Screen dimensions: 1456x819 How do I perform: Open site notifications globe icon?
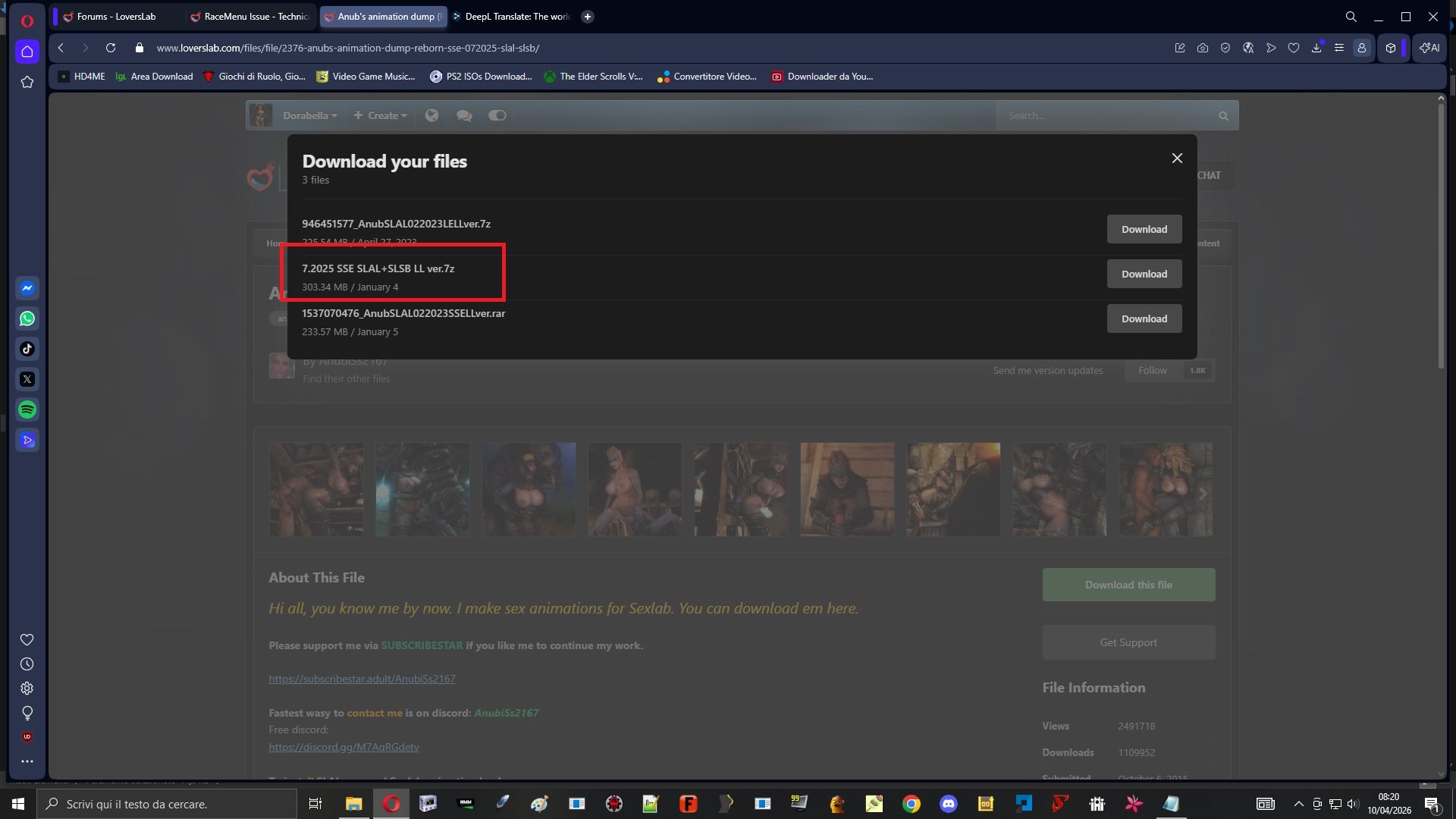point(431,115)
